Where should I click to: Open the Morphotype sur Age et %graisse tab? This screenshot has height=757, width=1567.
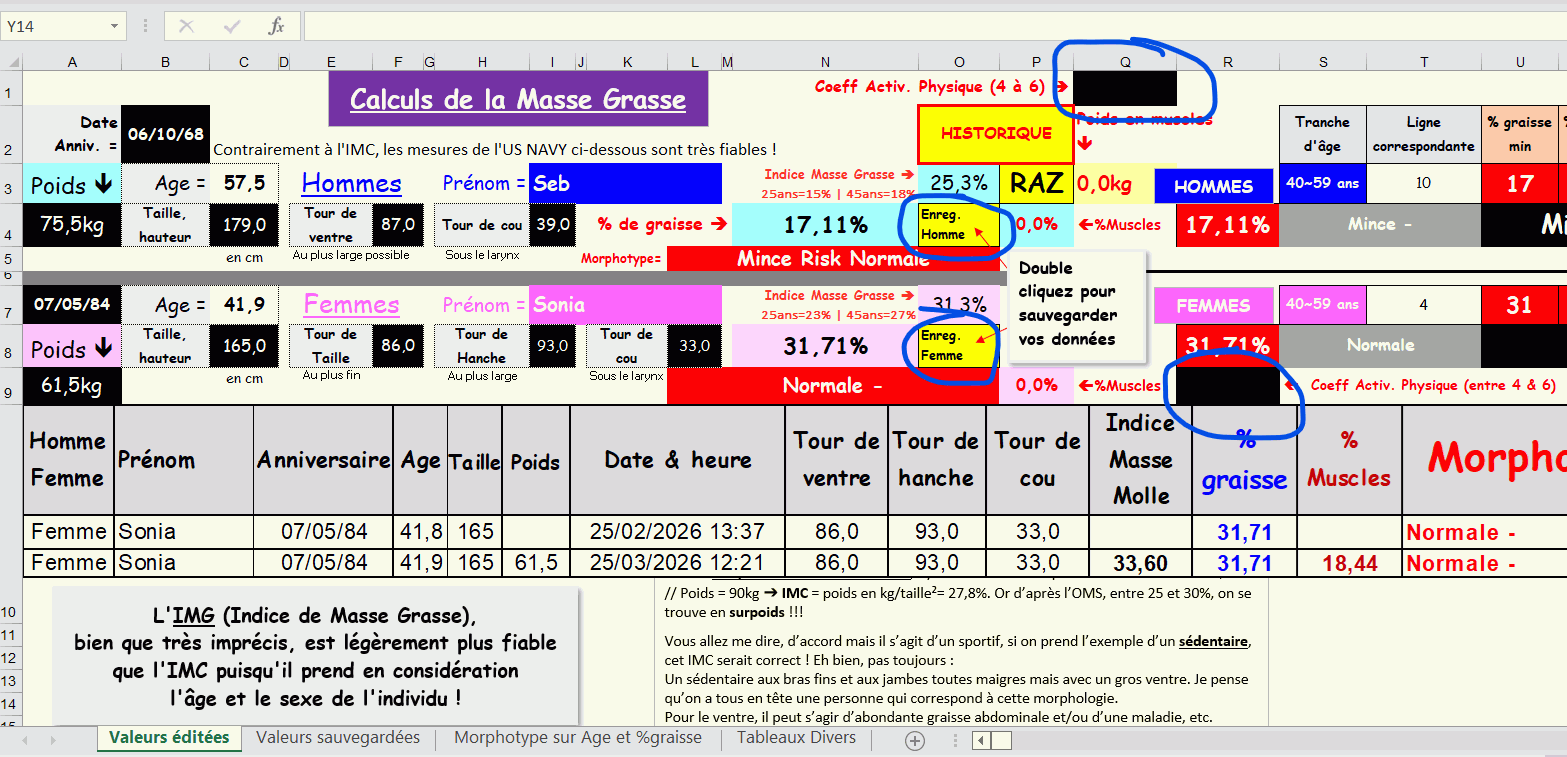577,738
